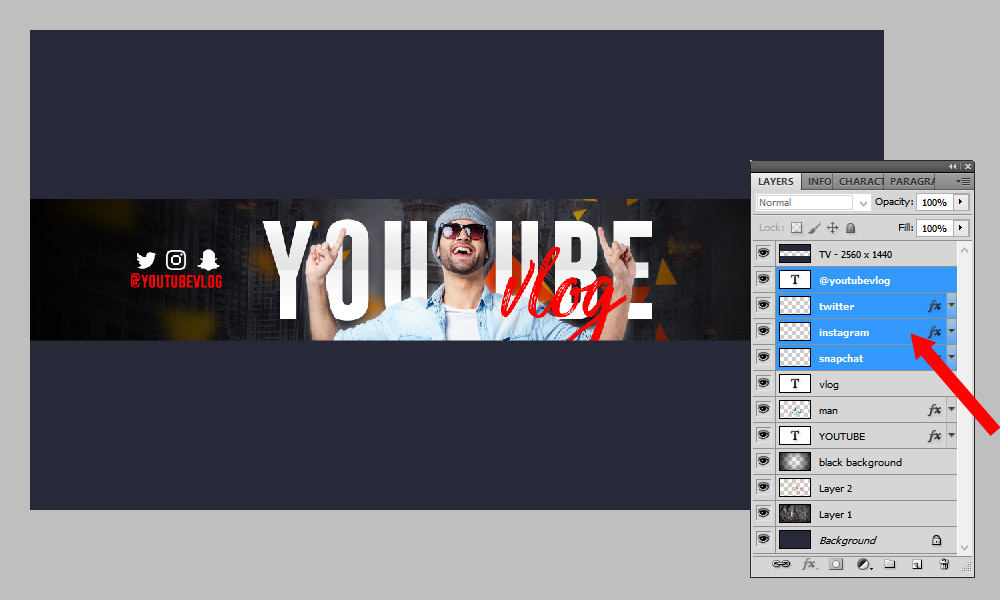Open Fill slider arrow
The width and height of the screenshot is (1000, 600).
961,228
